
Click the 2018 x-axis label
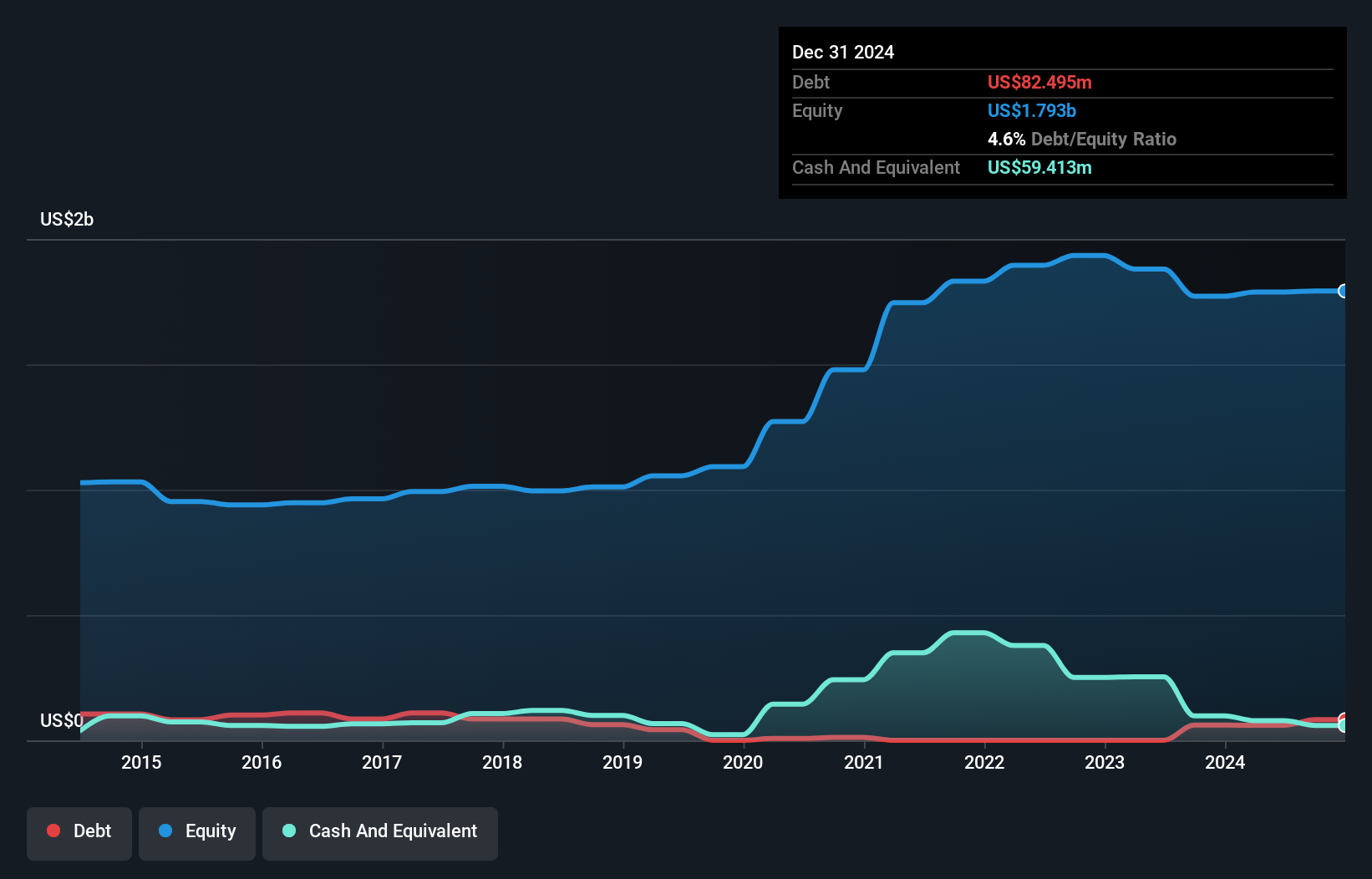pyautogui.click(x=502, y=762)
